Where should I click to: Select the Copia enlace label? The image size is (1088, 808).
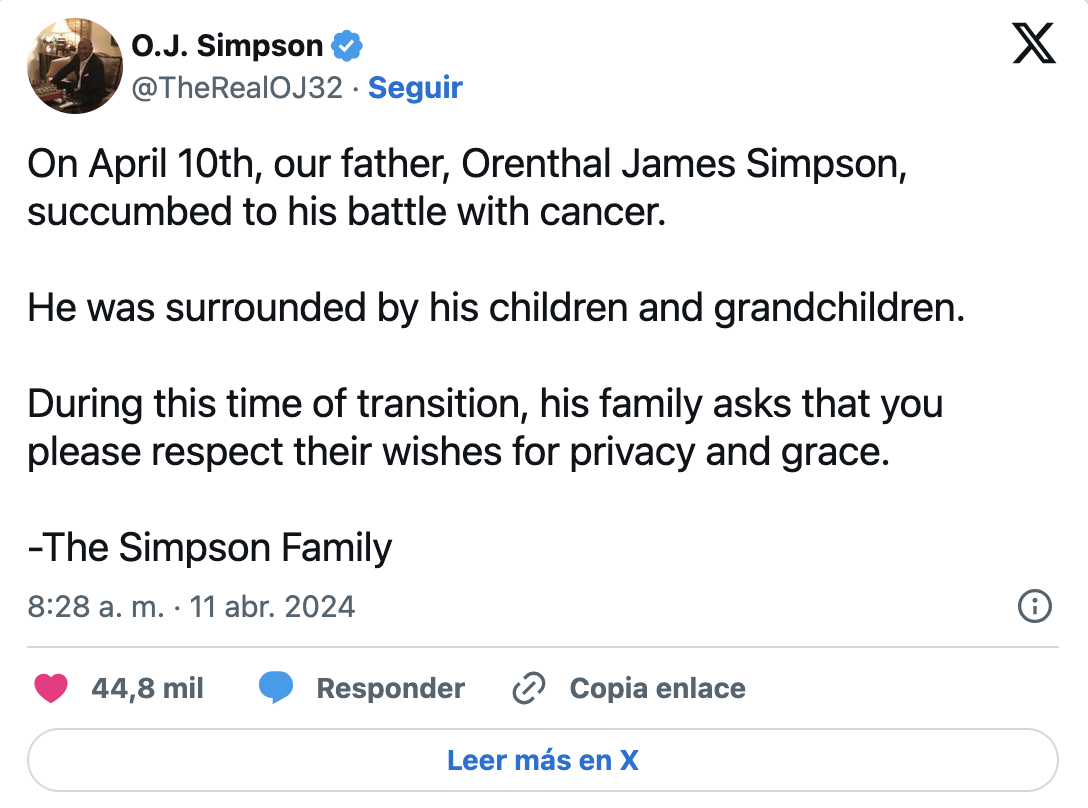pos(657,688)
